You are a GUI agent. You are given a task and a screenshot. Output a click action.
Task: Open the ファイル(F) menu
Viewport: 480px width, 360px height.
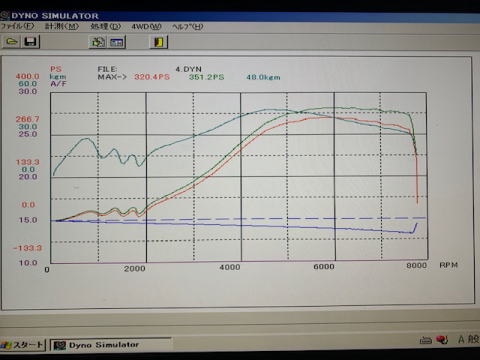pyautogui.click(x=17, y=26)
